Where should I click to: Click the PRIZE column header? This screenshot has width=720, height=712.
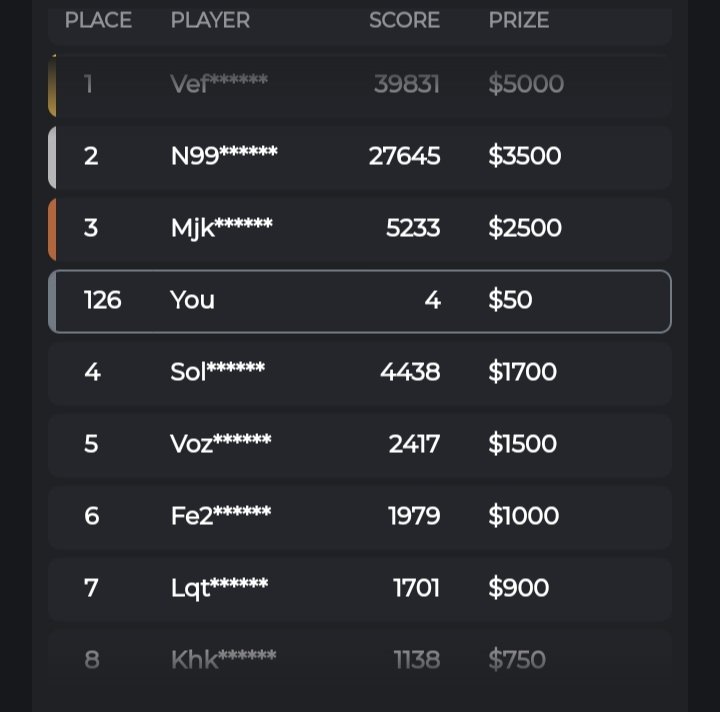(x=518, y=20)
